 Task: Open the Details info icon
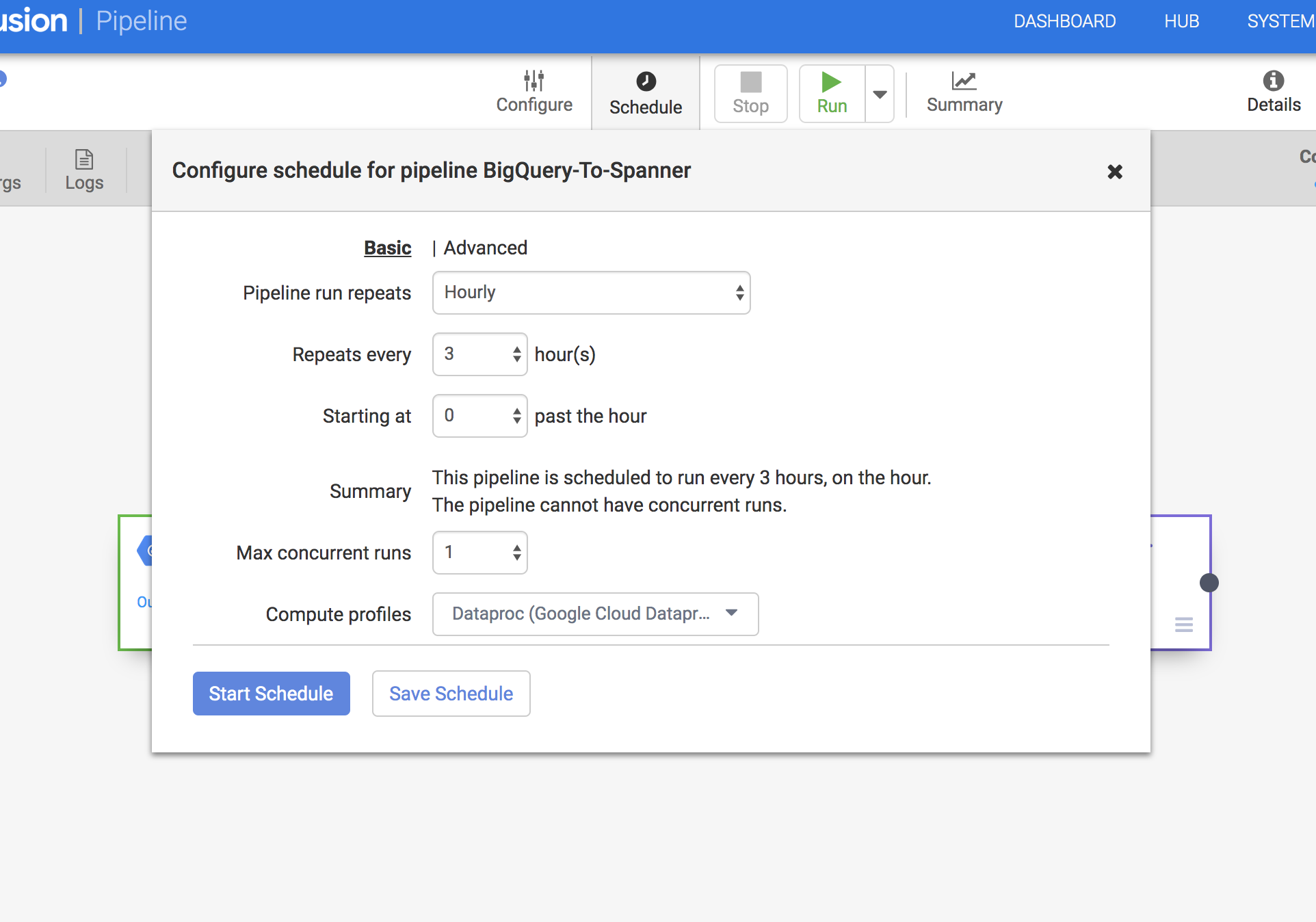[x=1273, y=81]
